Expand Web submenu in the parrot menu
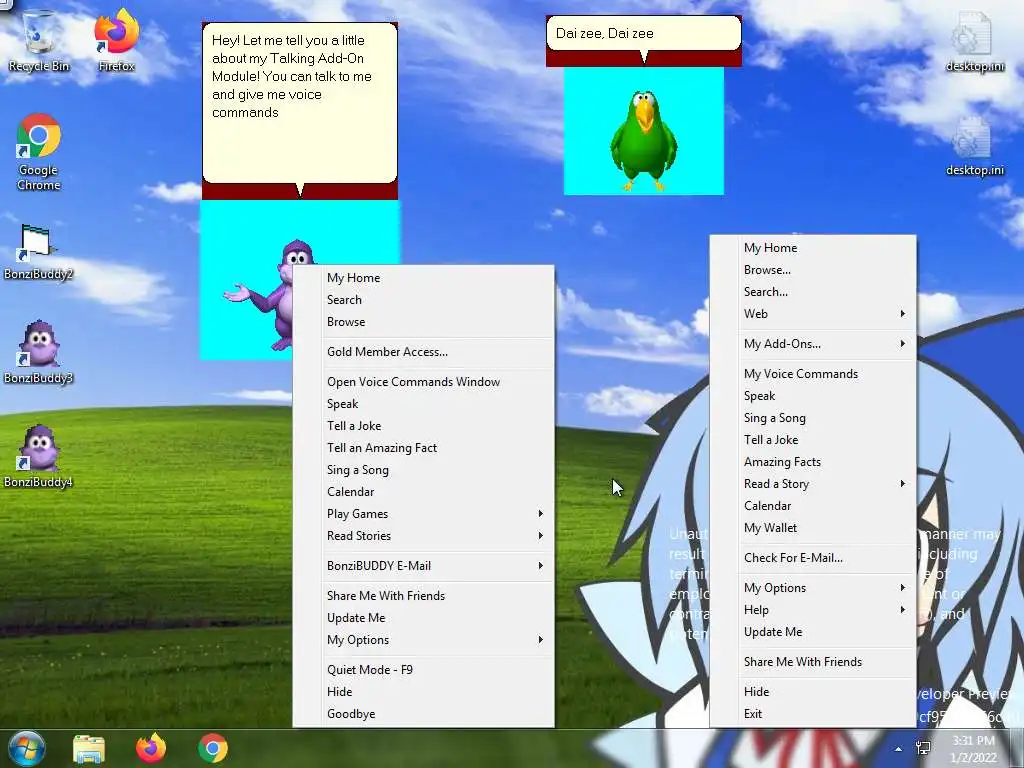Screen dimensions: 1024x768 tap(813, 314)
